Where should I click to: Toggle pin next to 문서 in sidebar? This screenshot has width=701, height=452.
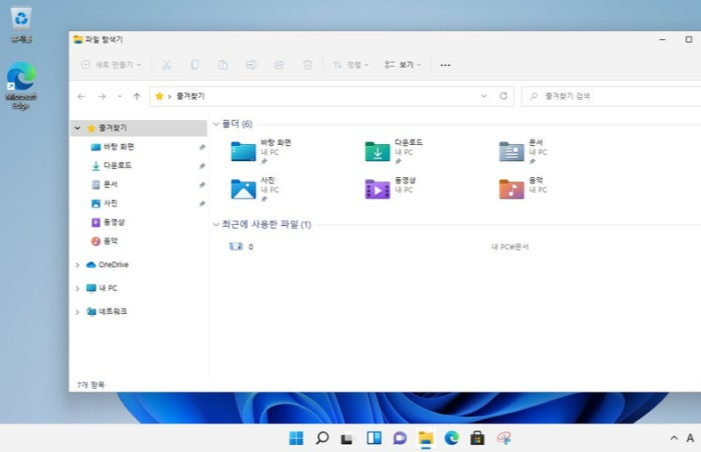(202, 185)
